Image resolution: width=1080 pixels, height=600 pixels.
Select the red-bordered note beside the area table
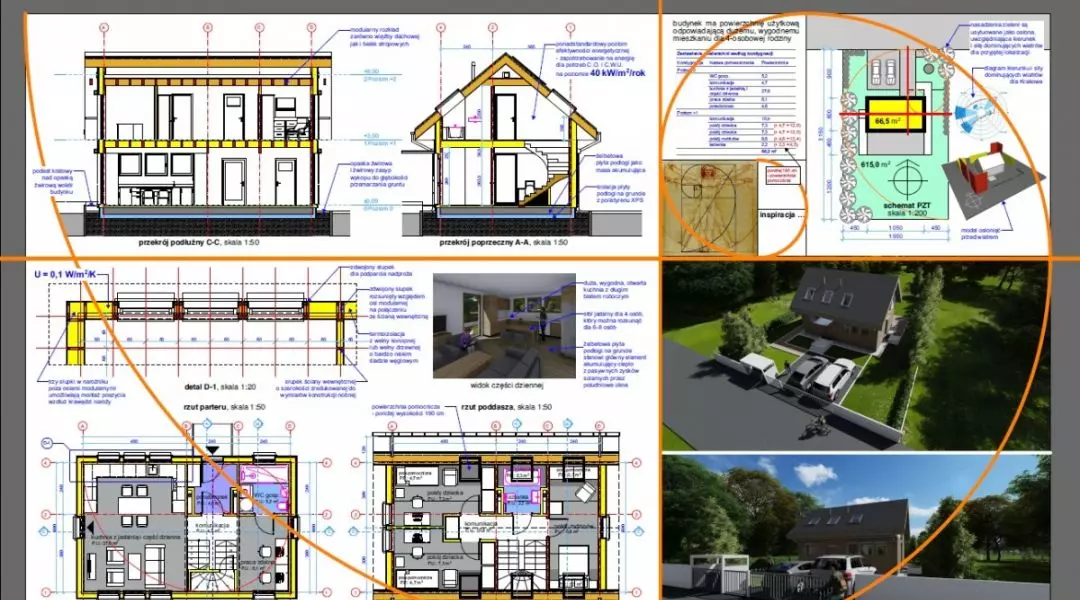click(x=782, y=174)
